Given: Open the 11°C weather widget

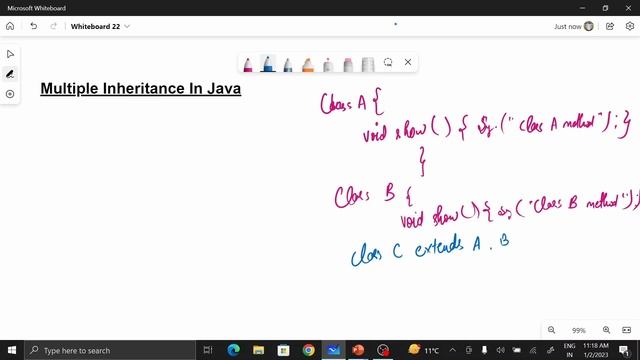Looking at the screenshot, I should point(424,350).
